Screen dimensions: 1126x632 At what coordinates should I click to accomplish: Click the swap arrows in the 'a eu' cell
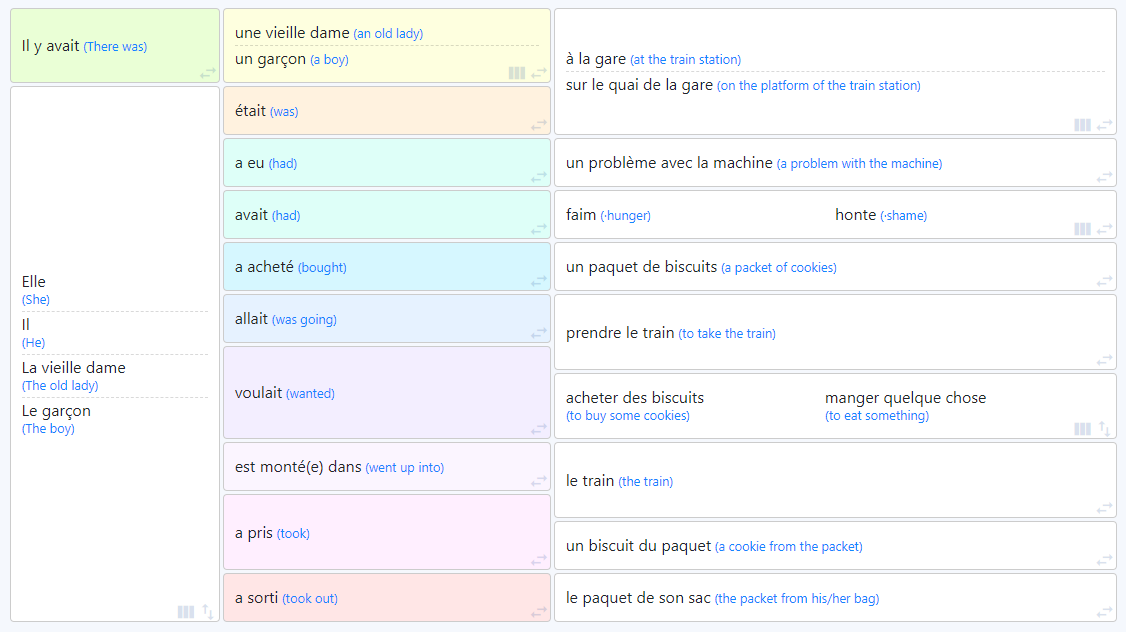pyautogui.click(x=539, y=177)
